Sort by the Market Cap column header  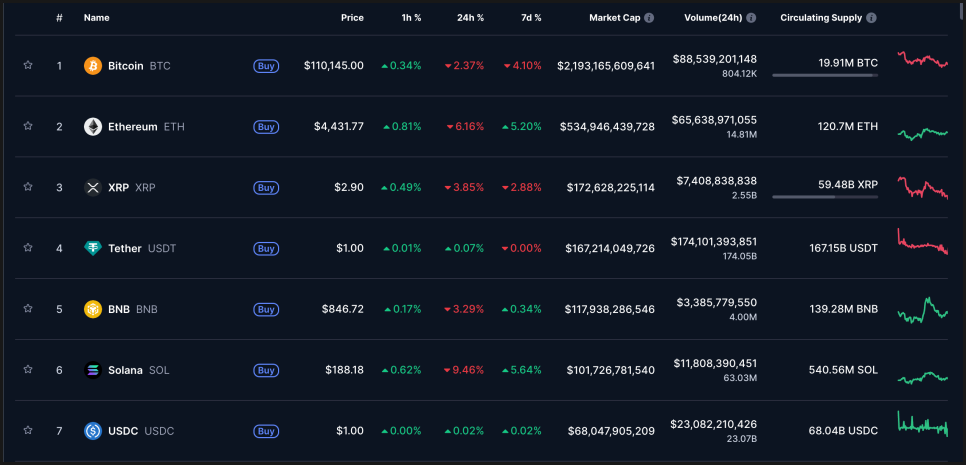[615, 18]
